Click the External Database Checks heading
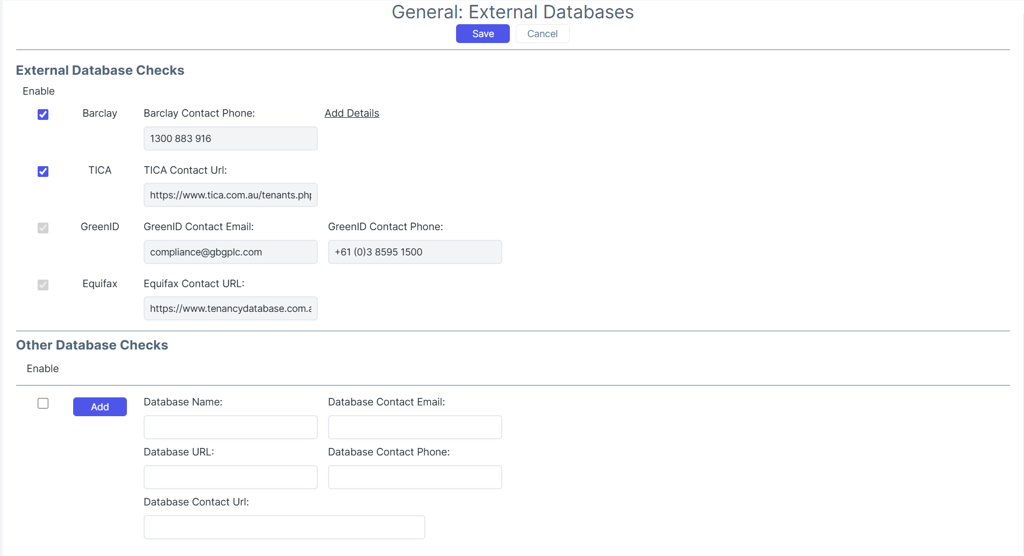Viewport: 1024px width, 556px height. (x=100, y=71)
